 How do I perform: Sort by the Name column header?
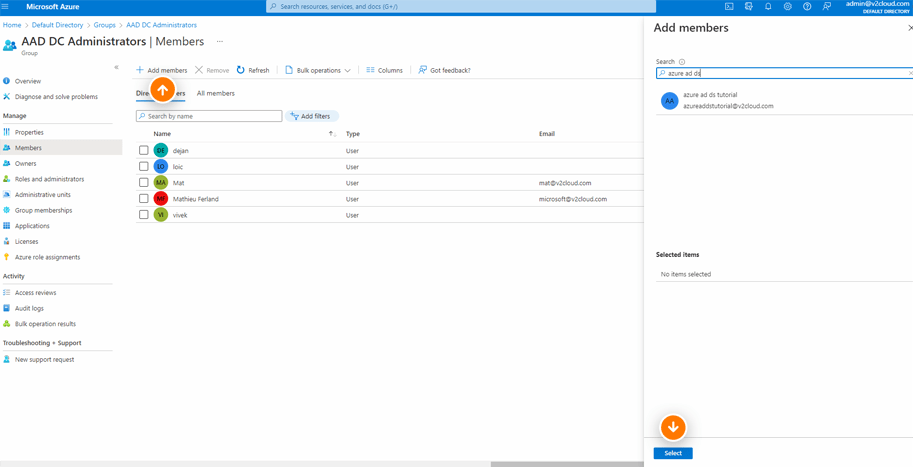pos(162,134)
